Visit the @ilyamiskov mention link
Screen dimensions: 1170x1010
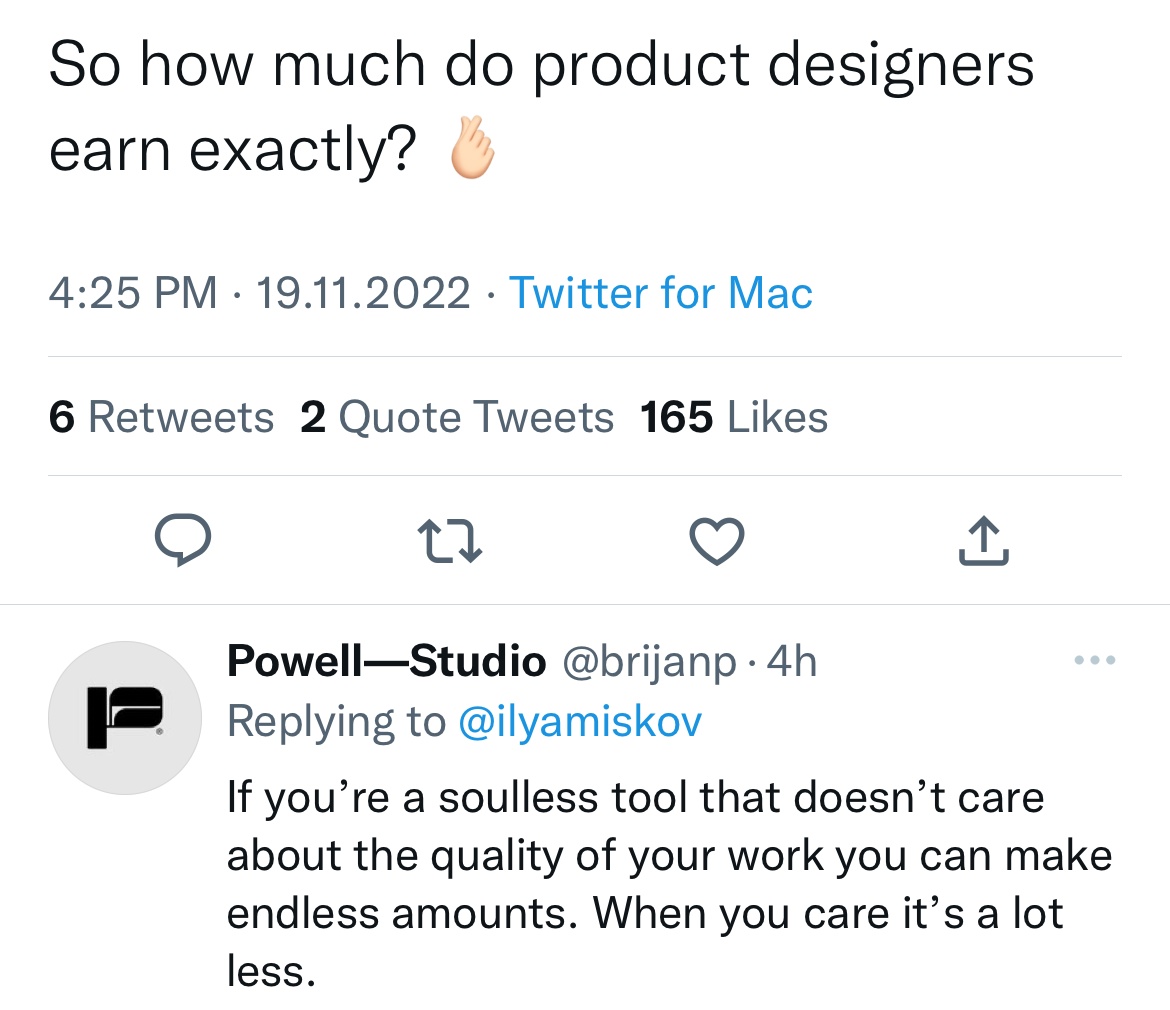[x=580, y=721]
